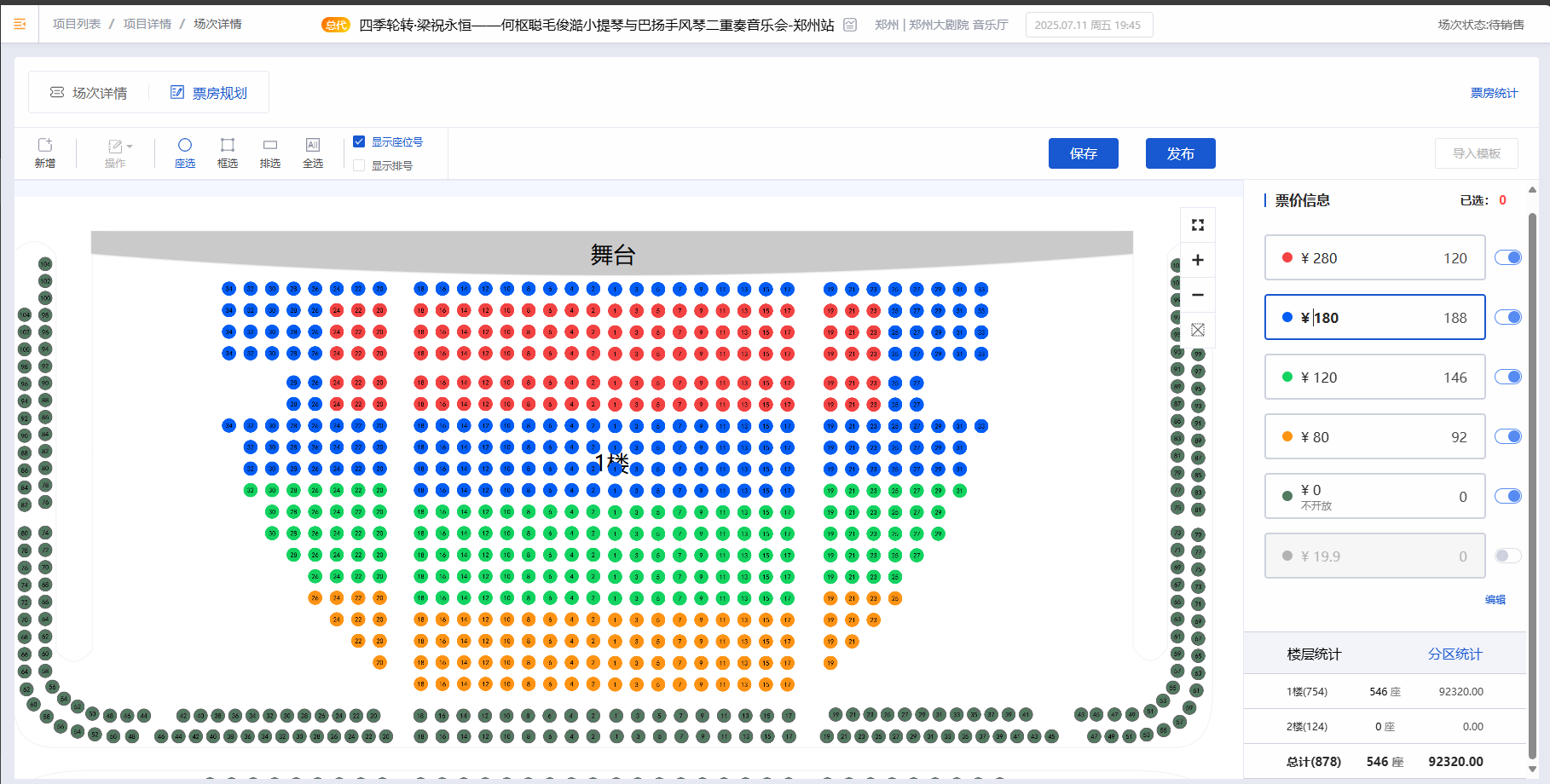This screenshot has width=1550, height=784.
Task: Switch to the 场次详情 tab
Action: tap(89, 93)
